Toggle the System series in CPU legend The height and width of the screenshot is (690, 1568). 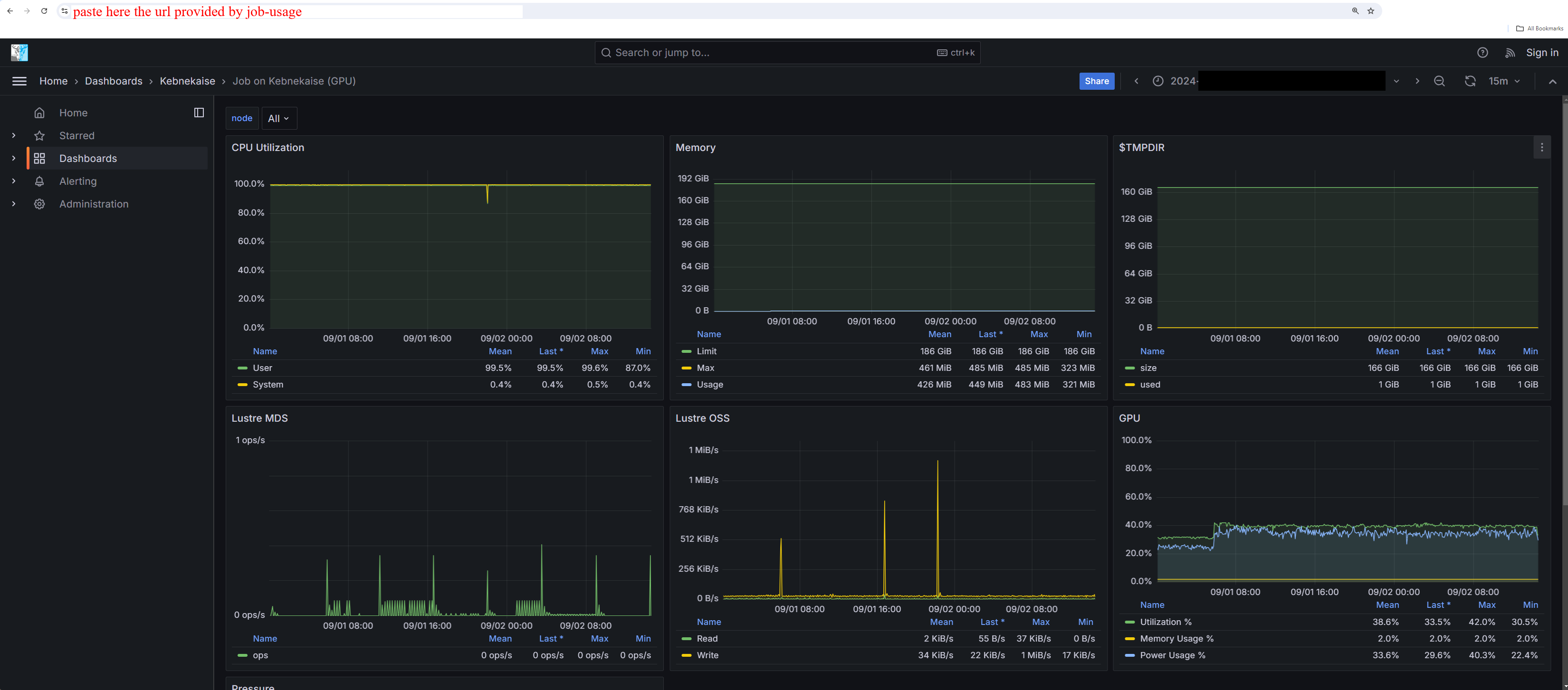pos(268,385)
